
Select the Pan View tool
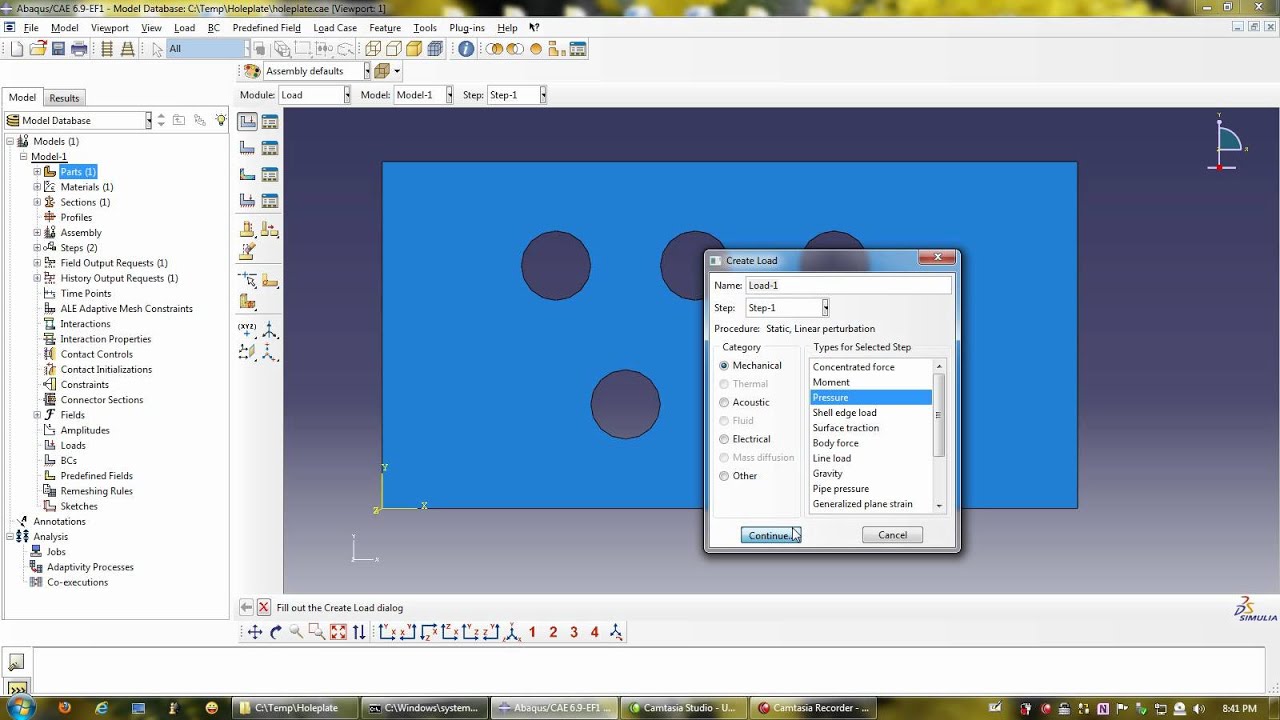tap(255, 632)
